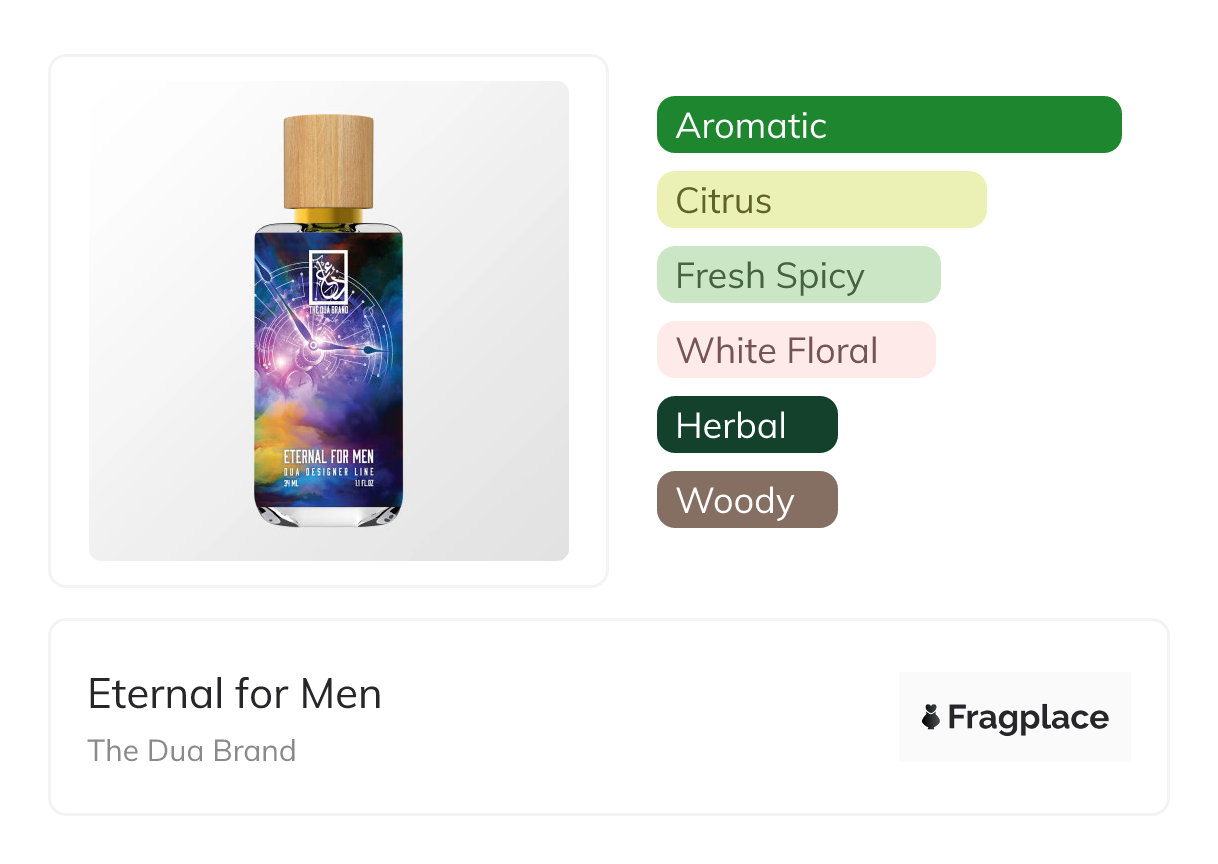Open the Eternal for Men title
This screenshot has width=1218, height=864.
pyautogui.click(x=235, y=694)
